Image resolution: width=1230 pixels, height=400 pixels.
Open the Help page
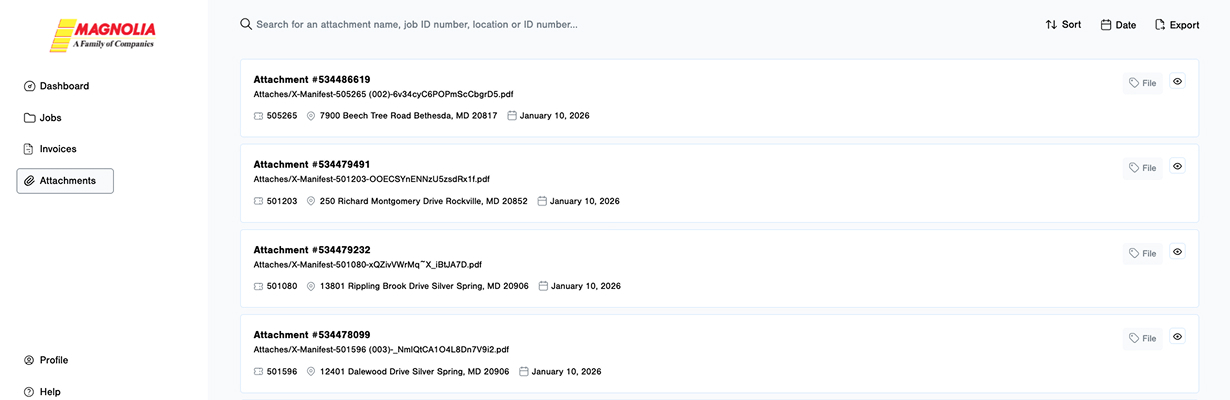(50, 392)
